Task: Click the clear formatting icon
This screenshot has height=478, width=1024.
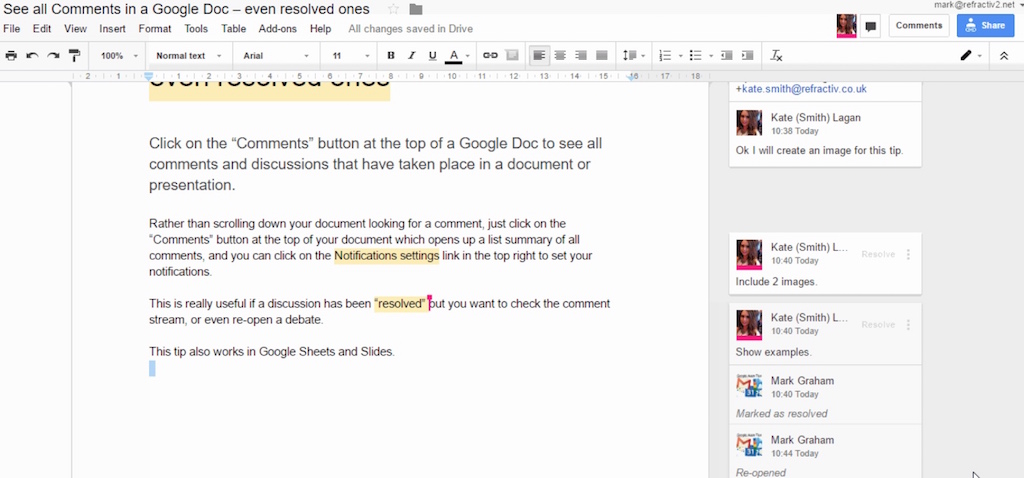Action: (776, 56)
